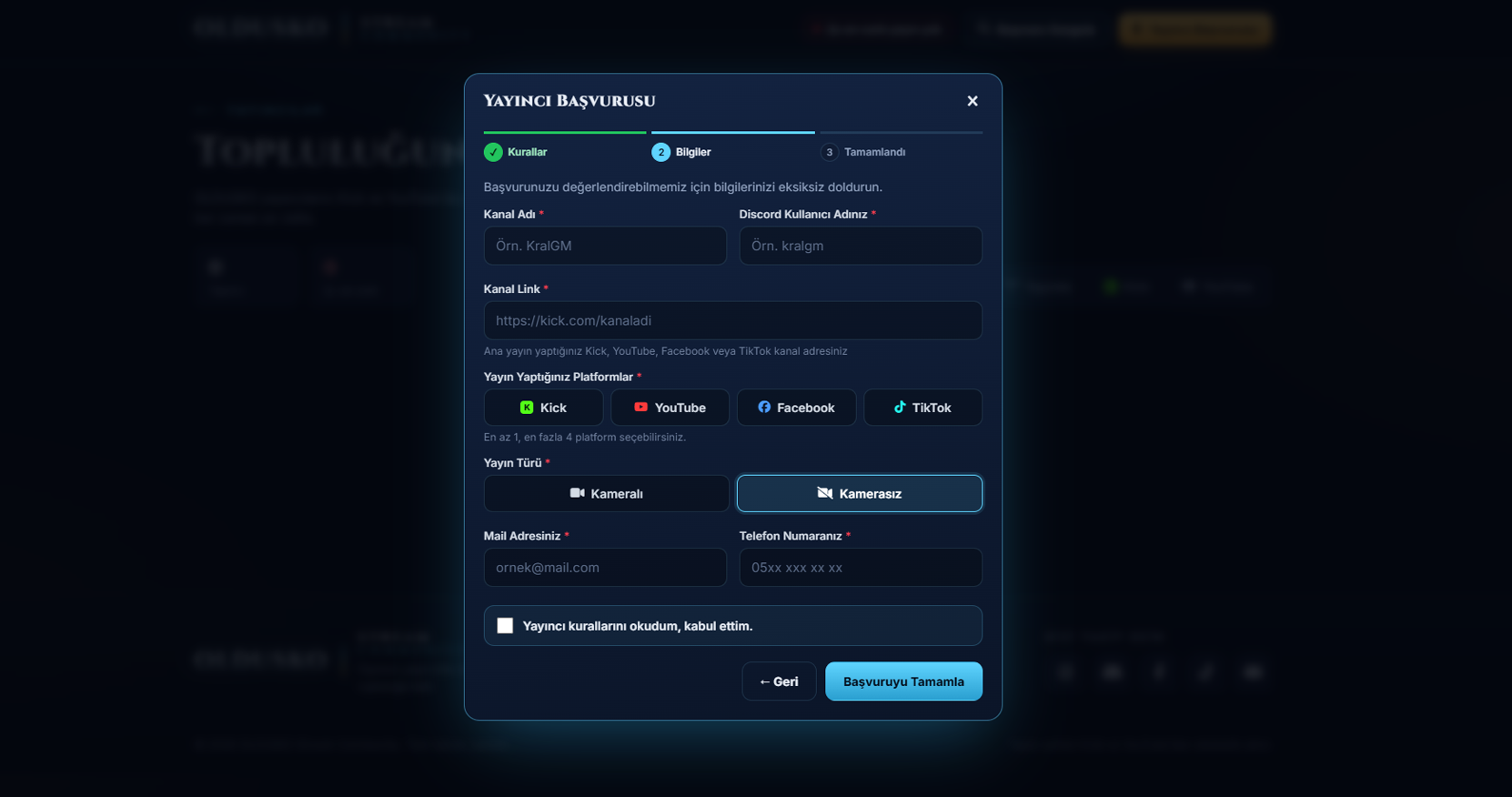Enable the Facebook platform option
The height and width of the screenshot is (797, 1512).
pos(796,408)
